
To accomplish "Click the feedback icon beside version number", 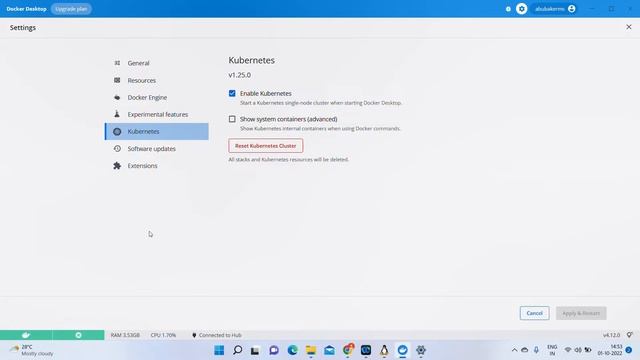I will coord(630,335).
